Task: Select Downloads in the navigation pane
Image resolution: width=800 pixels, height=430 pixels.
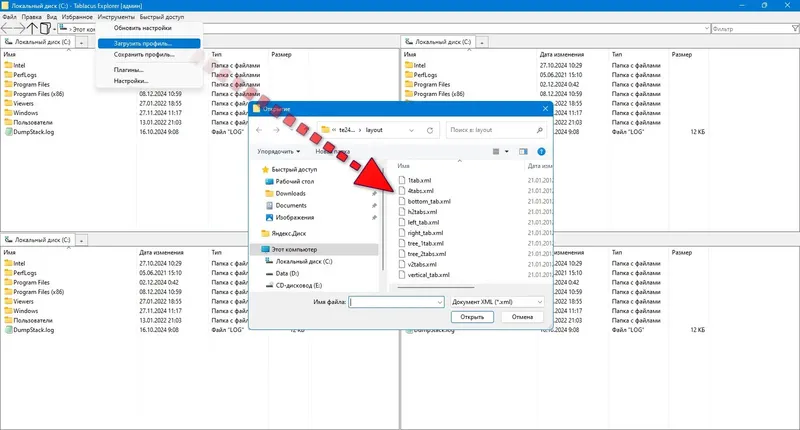Action: click(290, 193)
